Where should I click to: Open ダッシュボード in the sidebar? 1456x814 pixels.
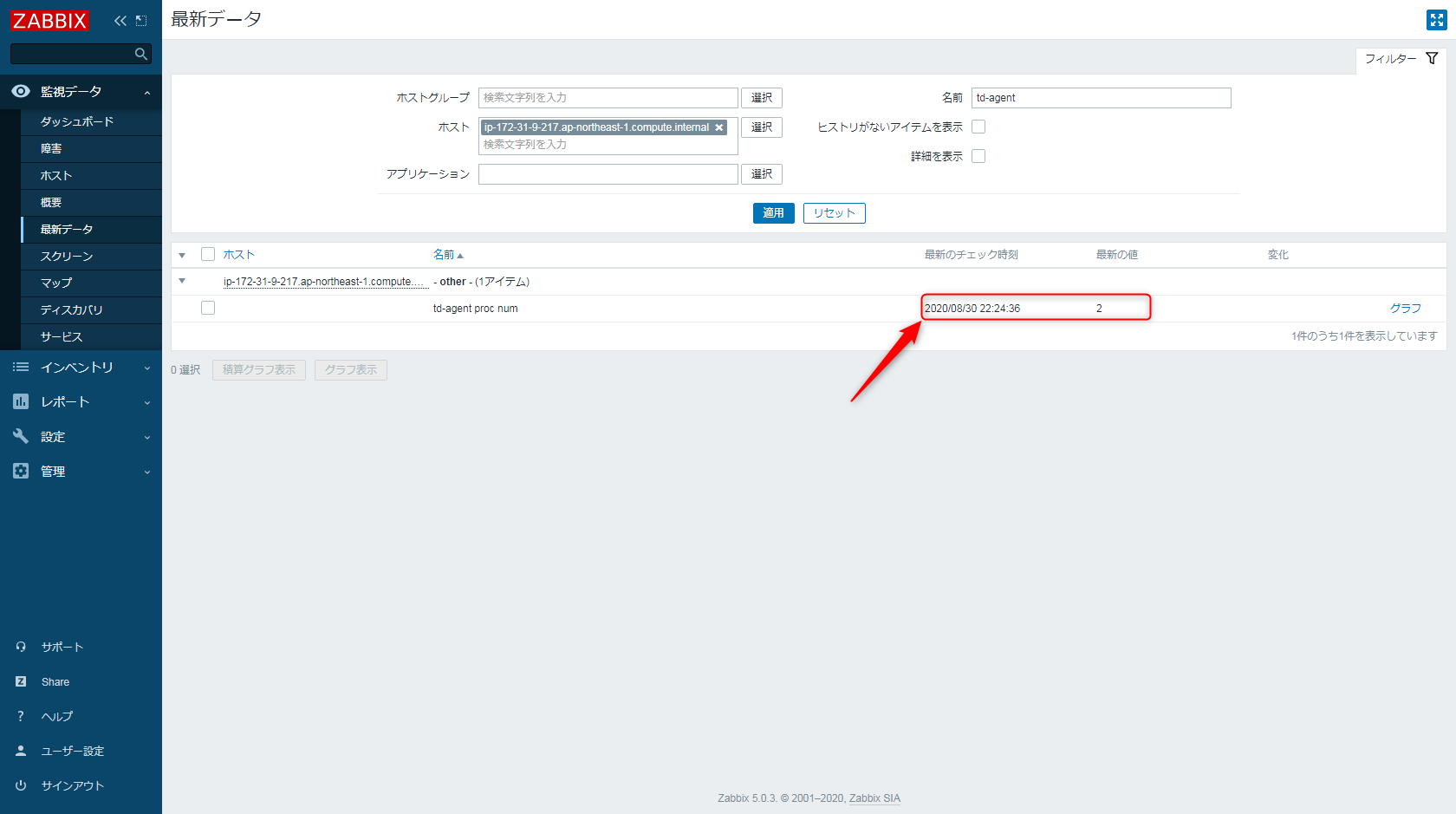pyautogui.click(x=91, y=122)
